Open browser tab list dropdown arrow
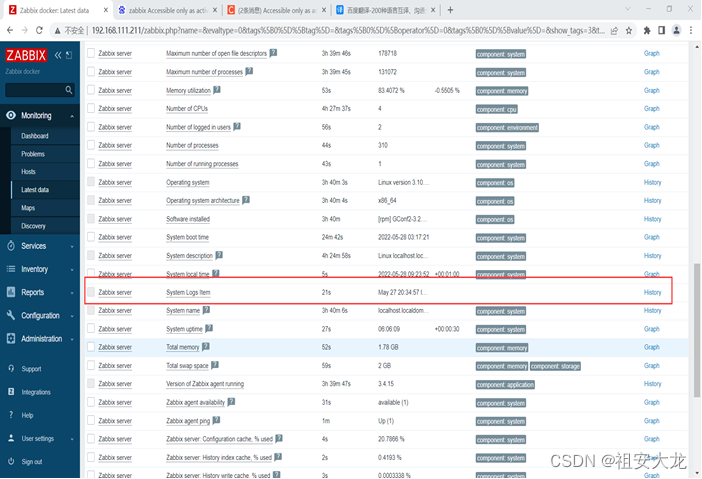Screen dimensions: 702x479 point(627,9)
